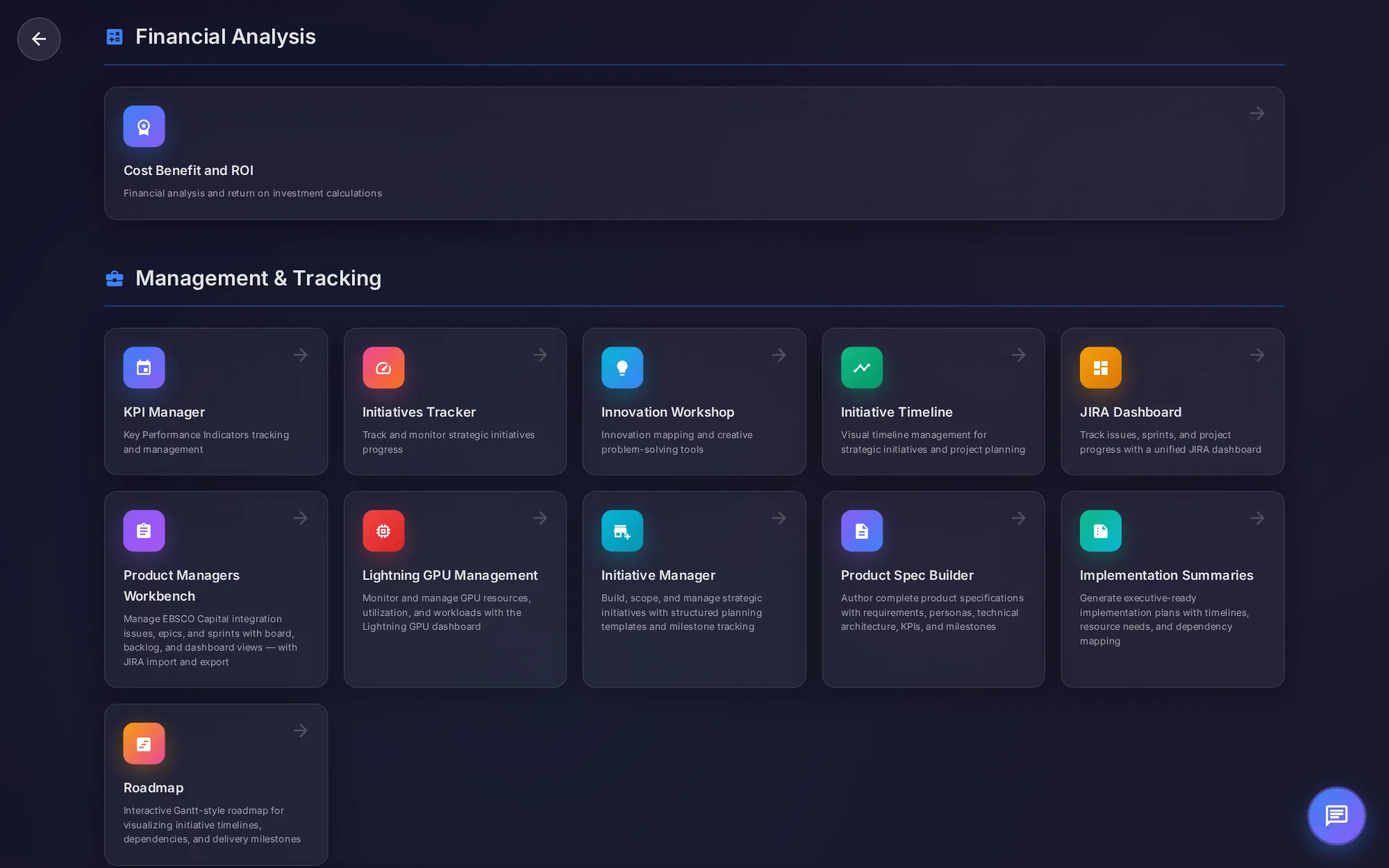Click the Innovation Workshop lightbulb icon
Image resolution: width=1389 pixels, height=868 pixels.
click(622, 367)
